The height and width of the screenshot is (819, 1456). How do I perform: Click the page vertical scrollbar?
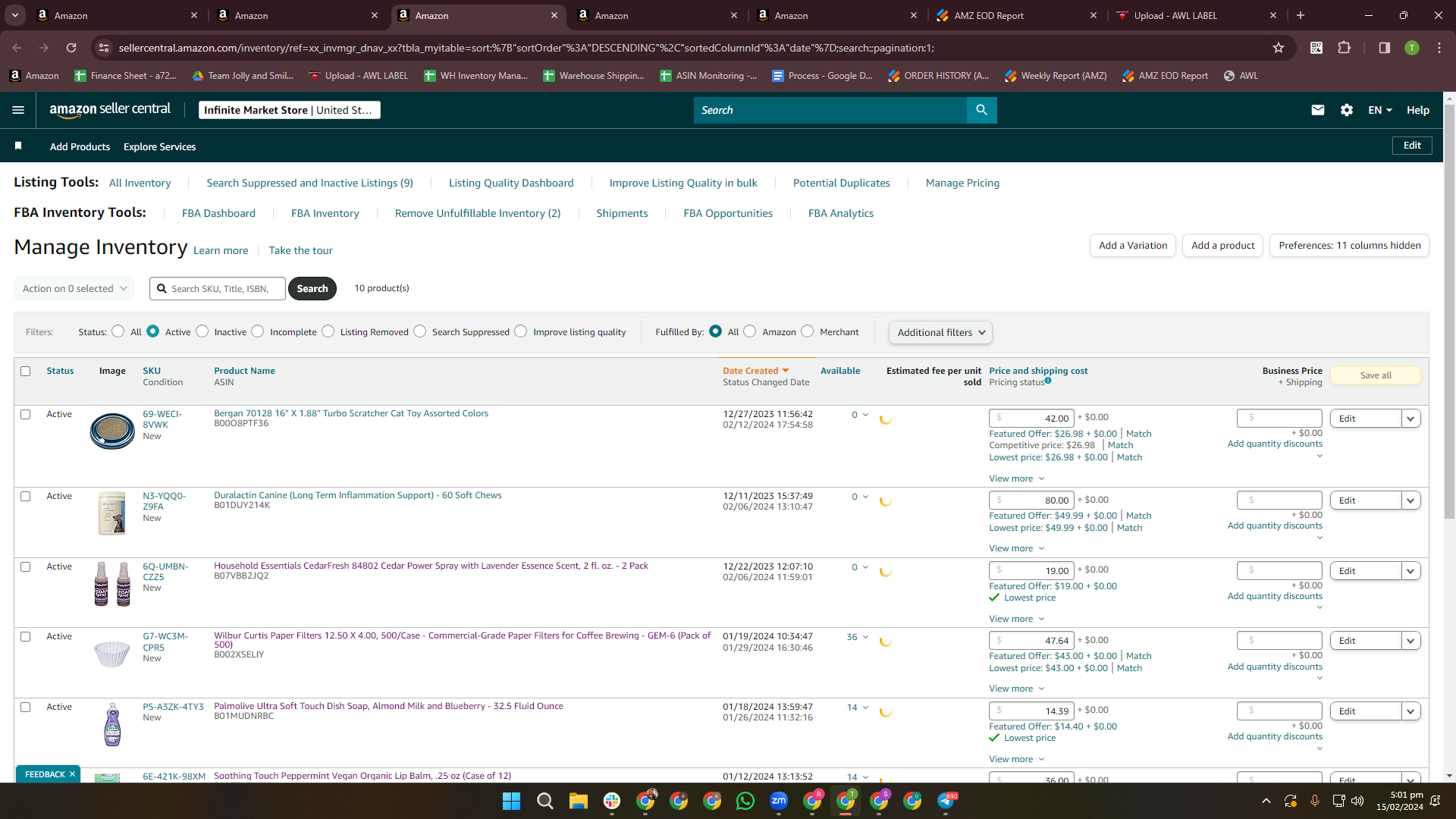(1449, 311)
